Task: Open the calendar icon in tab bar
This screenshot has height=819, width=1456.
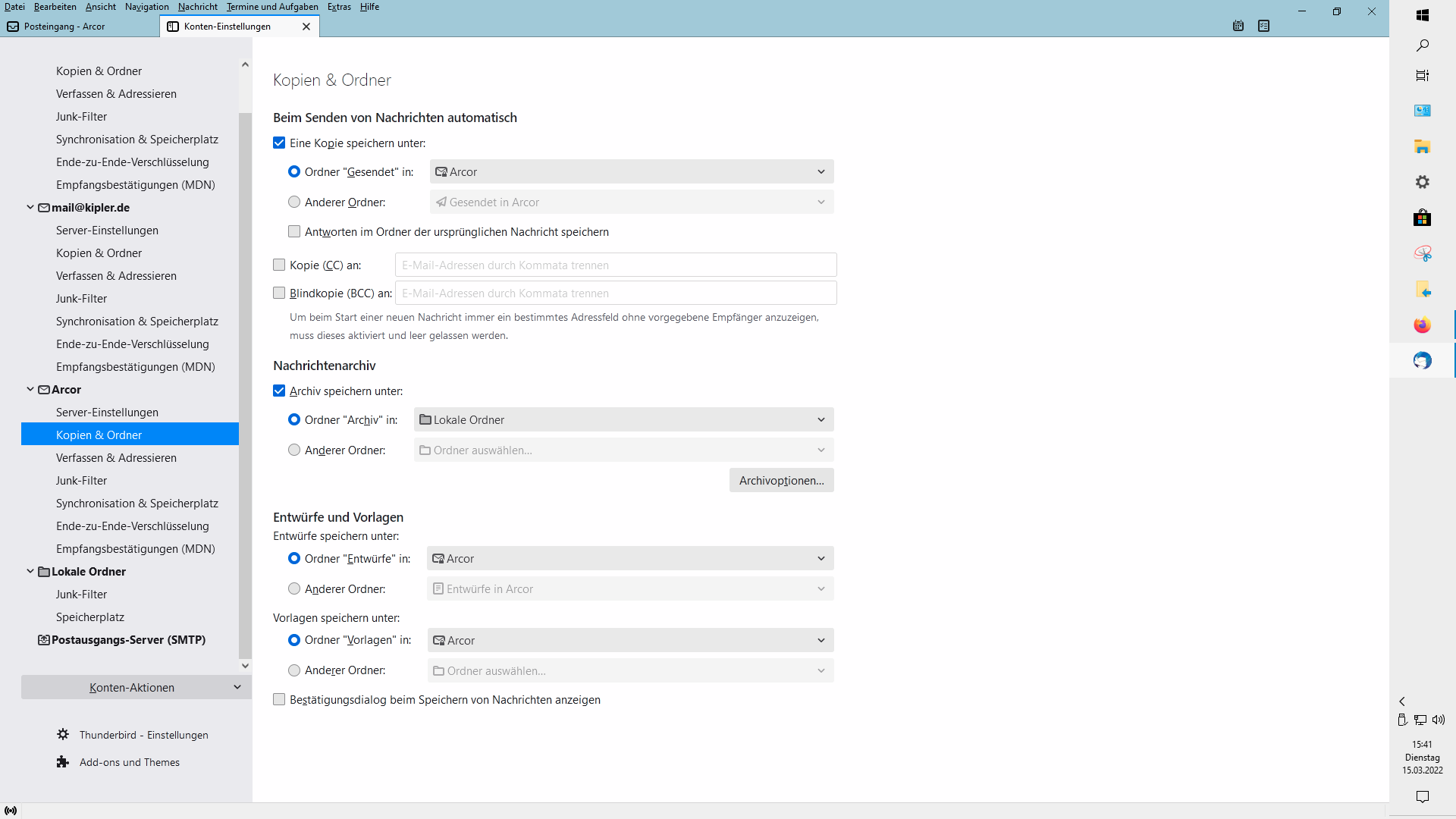Action: pos(1238,26)
